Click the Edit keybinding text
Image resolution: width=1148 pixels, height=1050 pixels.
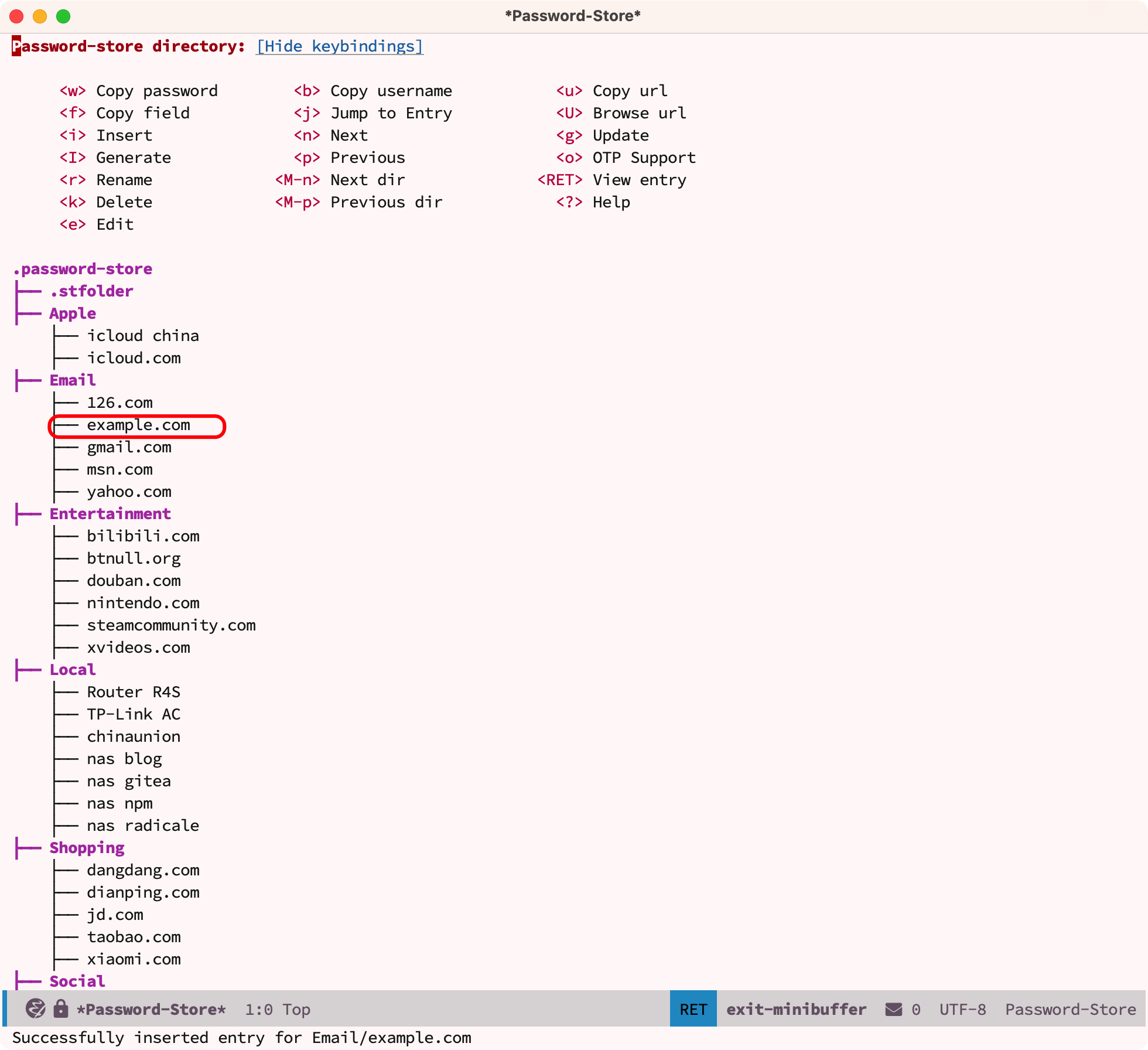(115, 224)
